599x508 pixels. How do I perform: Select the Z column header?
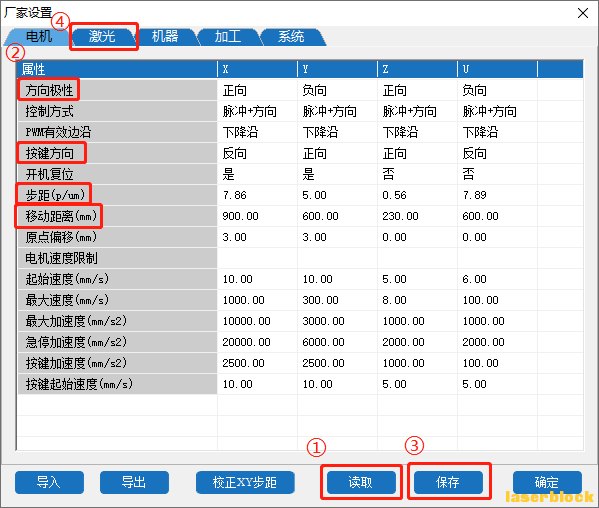[x=418, y=69]
